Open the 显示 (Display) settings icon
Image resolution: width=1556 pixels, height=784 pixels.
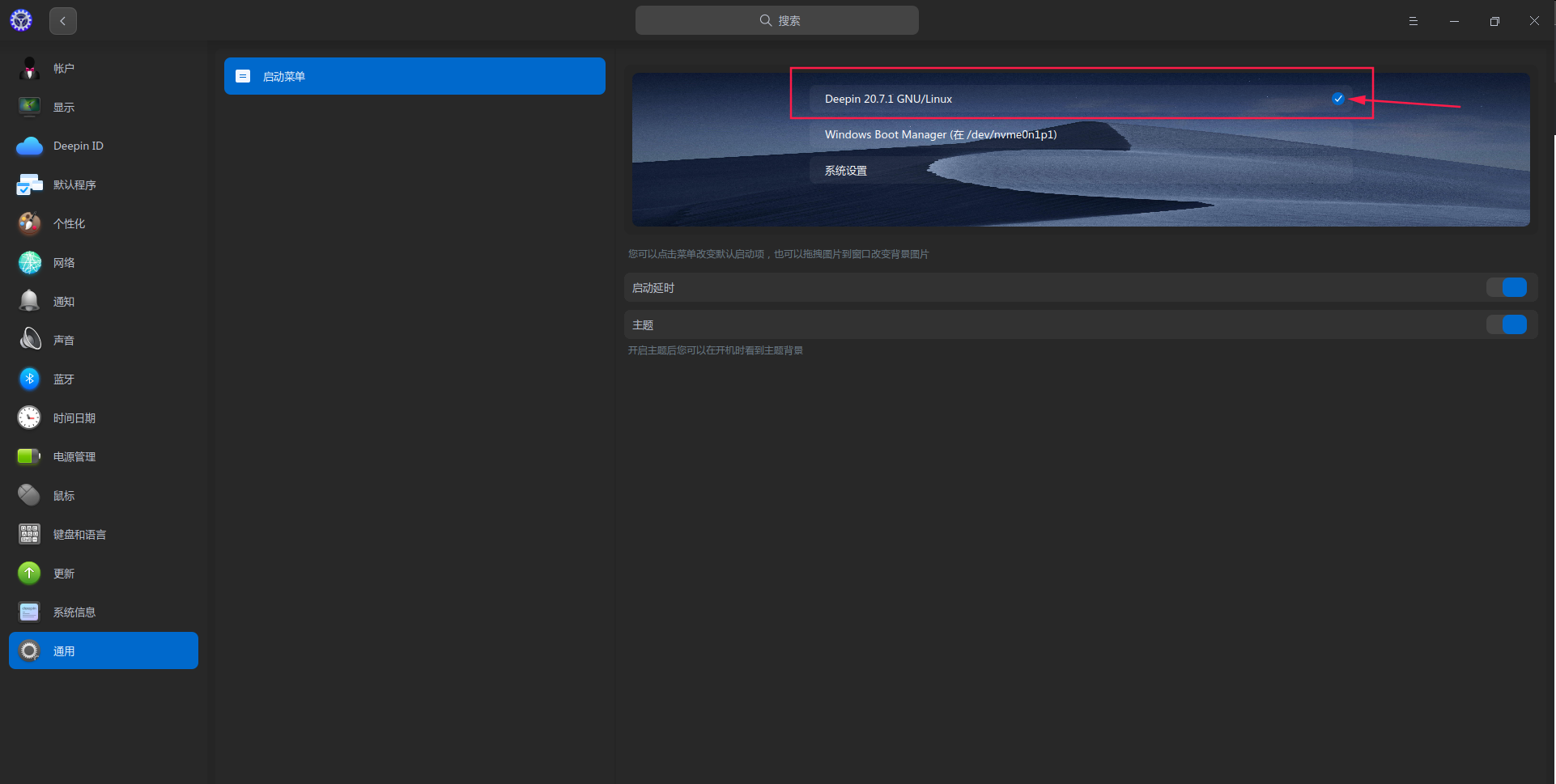pos(29,106)
